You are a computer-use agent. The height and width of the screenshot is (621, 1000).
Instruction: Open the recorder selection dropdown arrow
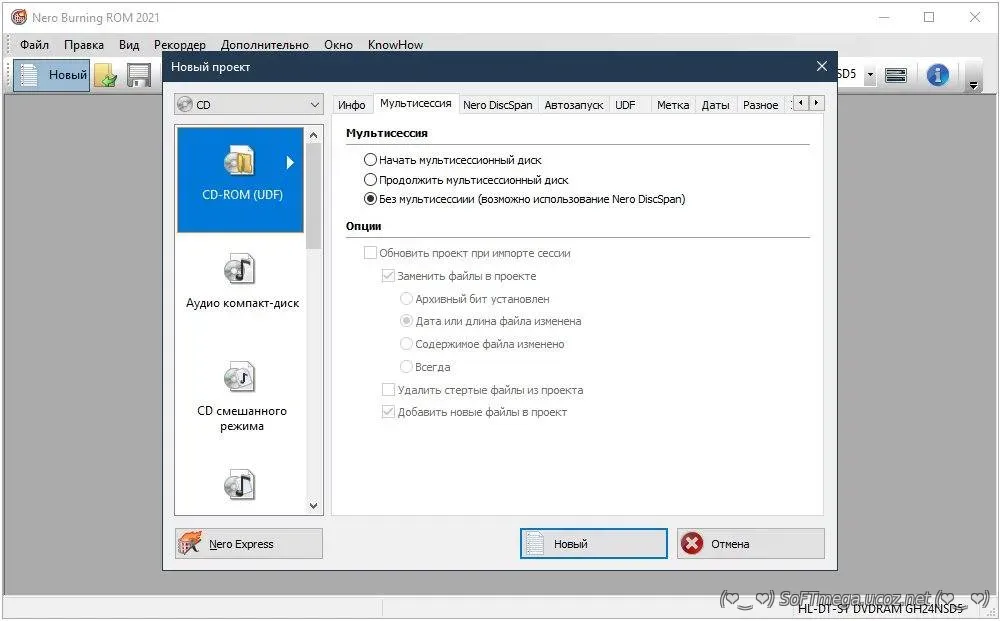870,75
